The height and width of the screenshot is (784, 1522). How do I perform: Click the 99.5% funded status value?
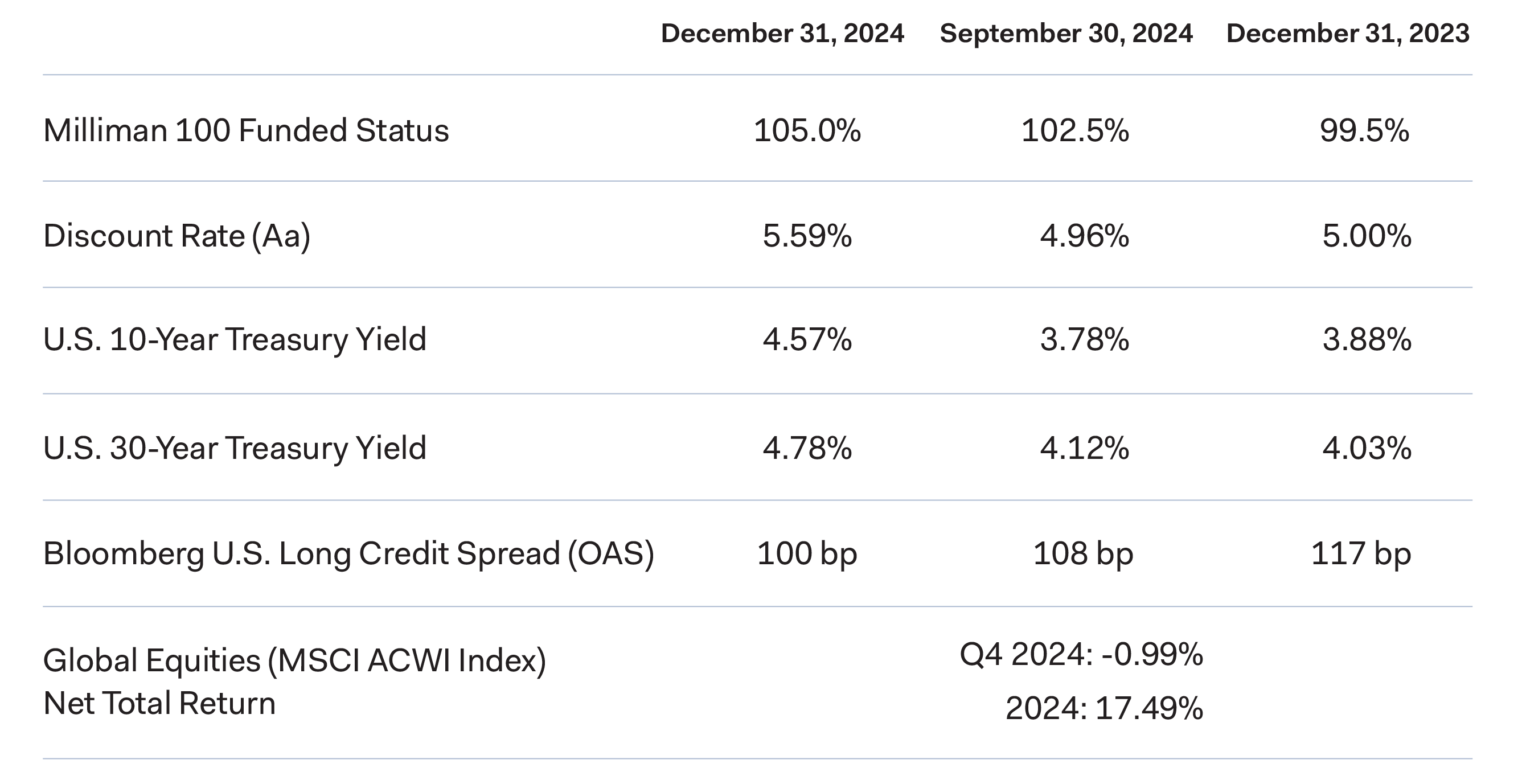coord(1364,130)
